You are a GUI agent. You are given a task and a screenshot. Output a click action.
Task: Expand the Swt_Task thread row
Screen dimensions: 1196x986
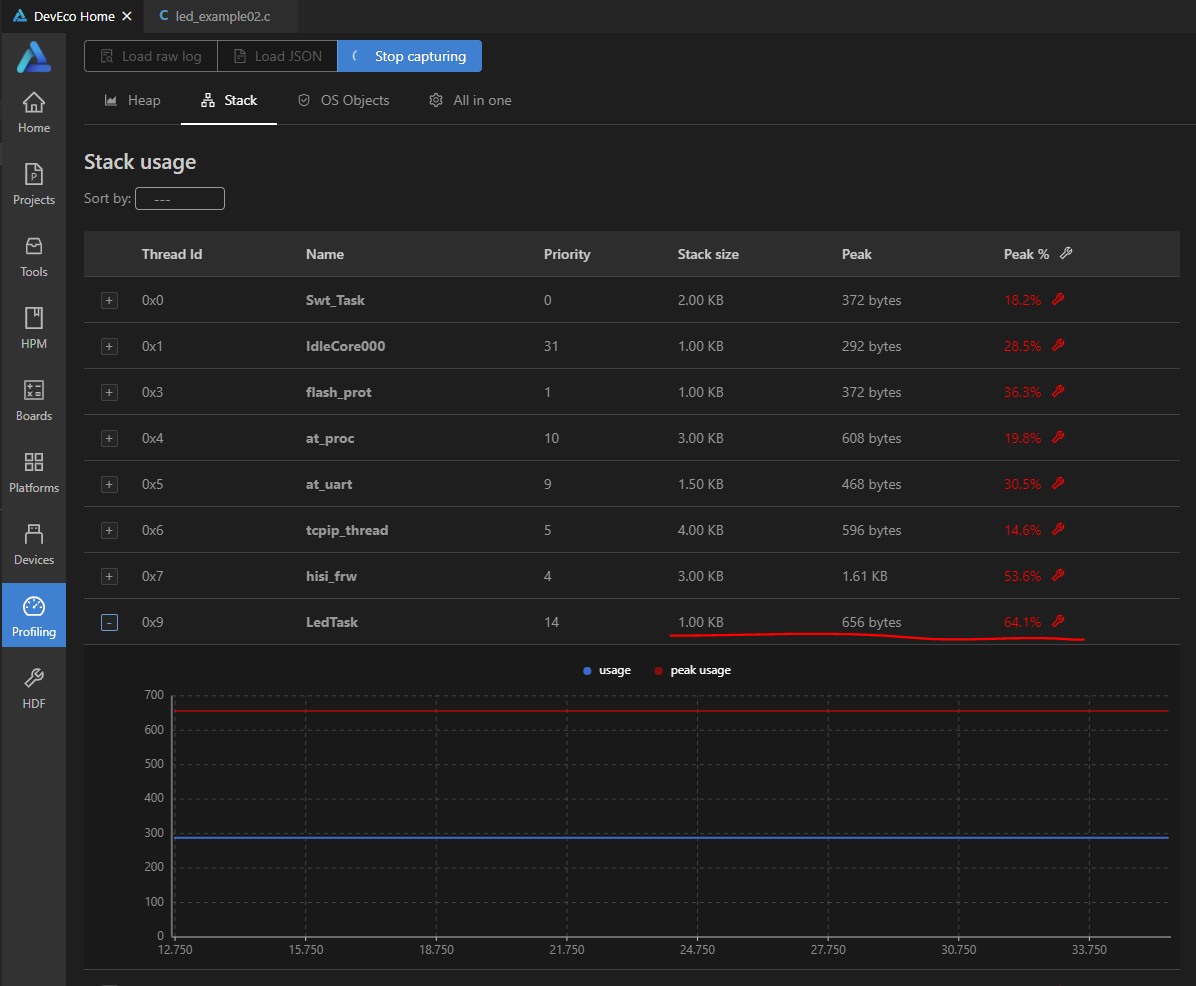(x=110, y=300)
